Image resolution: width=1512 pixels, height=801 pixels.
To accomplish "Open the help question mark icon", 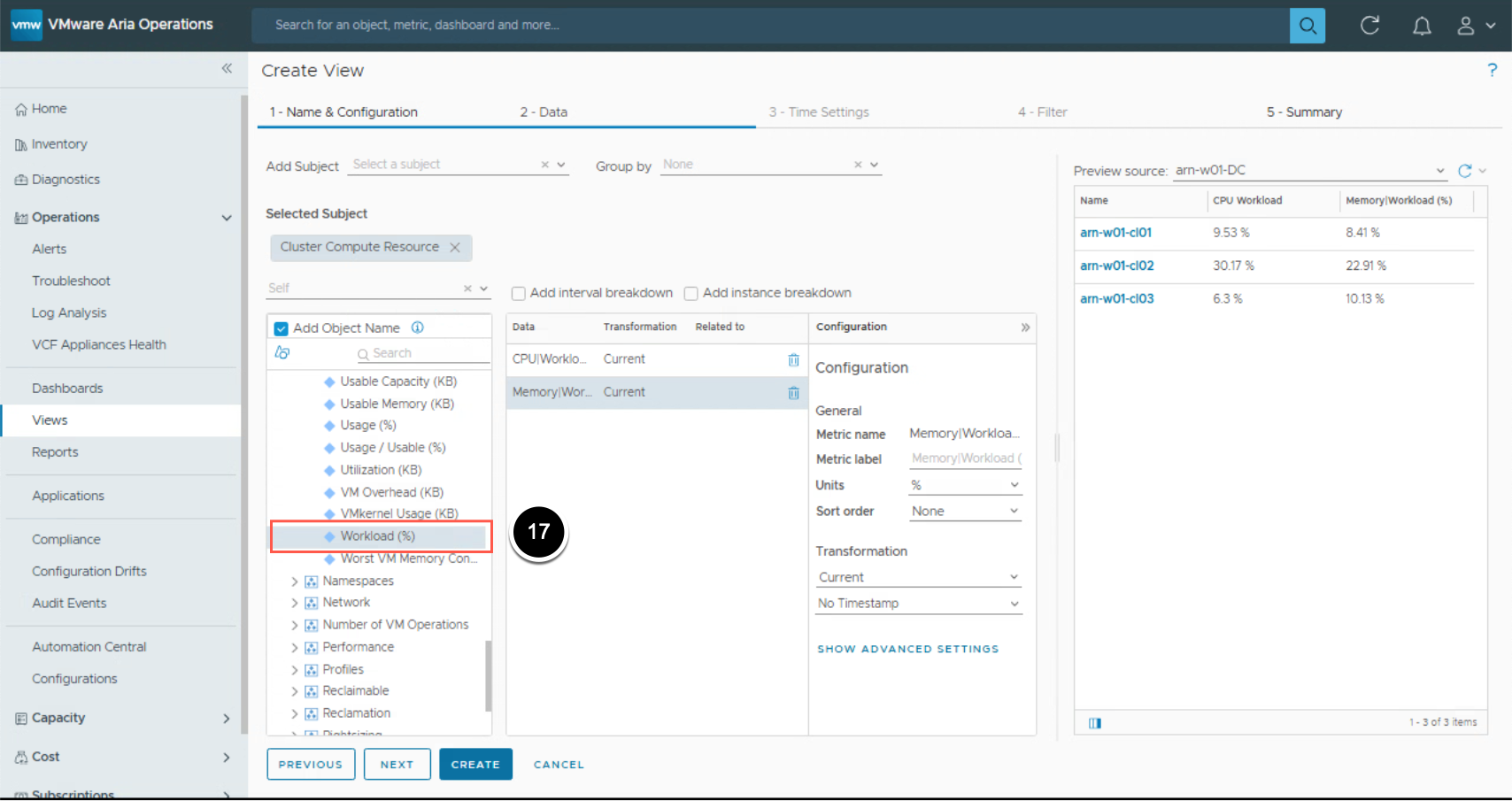I will coord(1492,70).
